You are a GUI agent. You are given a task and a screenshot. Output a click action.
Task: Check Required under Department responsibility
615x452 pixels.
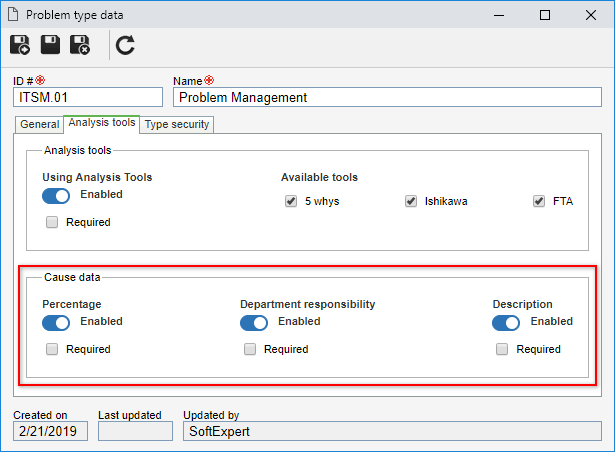250,349
